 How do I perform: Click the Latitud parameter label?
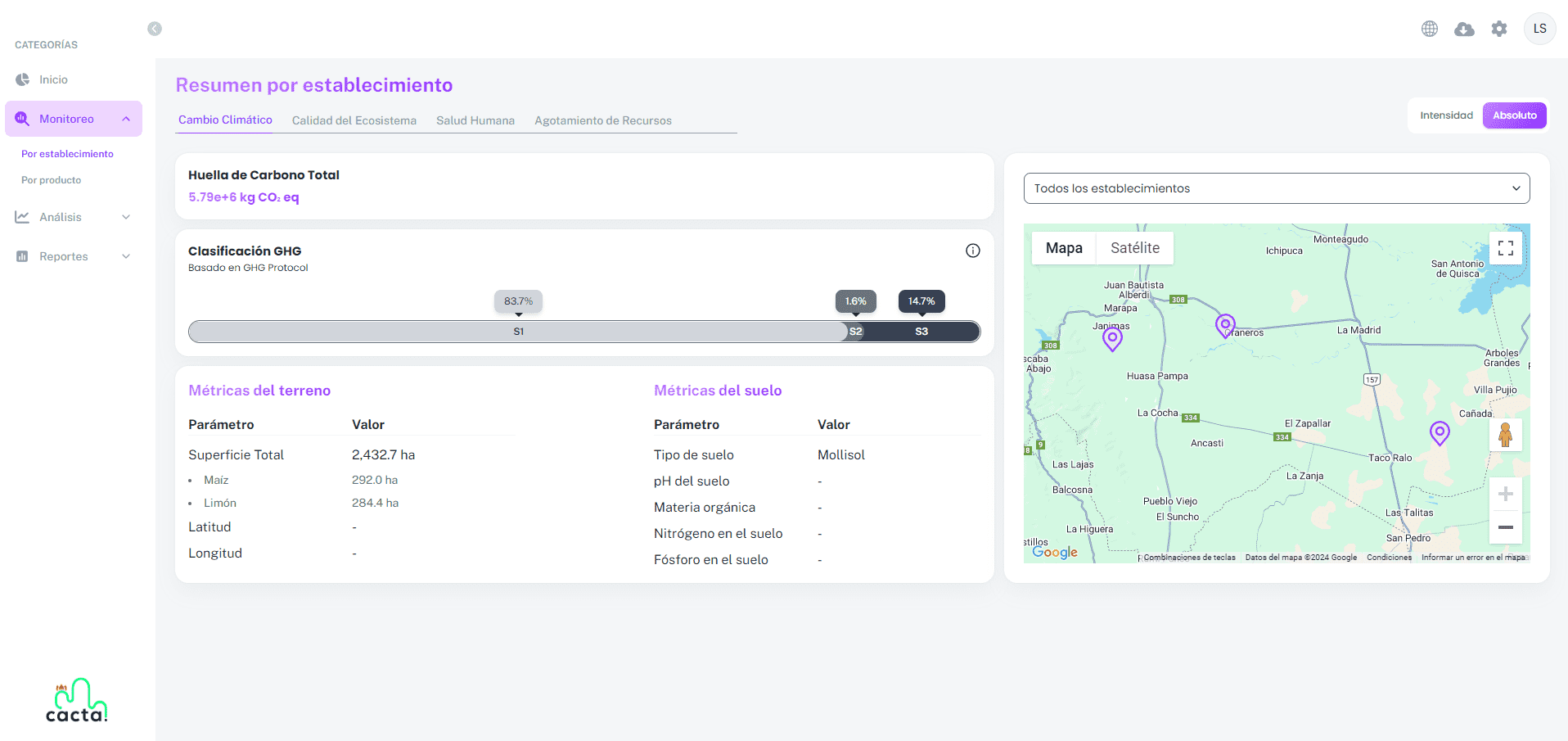pos(210,526)
